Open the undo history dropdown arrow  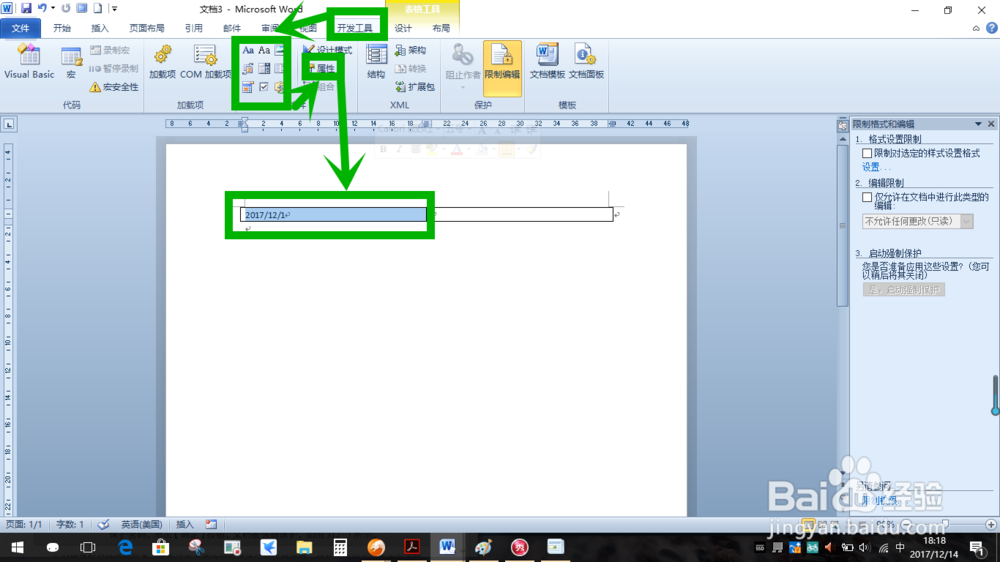tap(53, 8)
